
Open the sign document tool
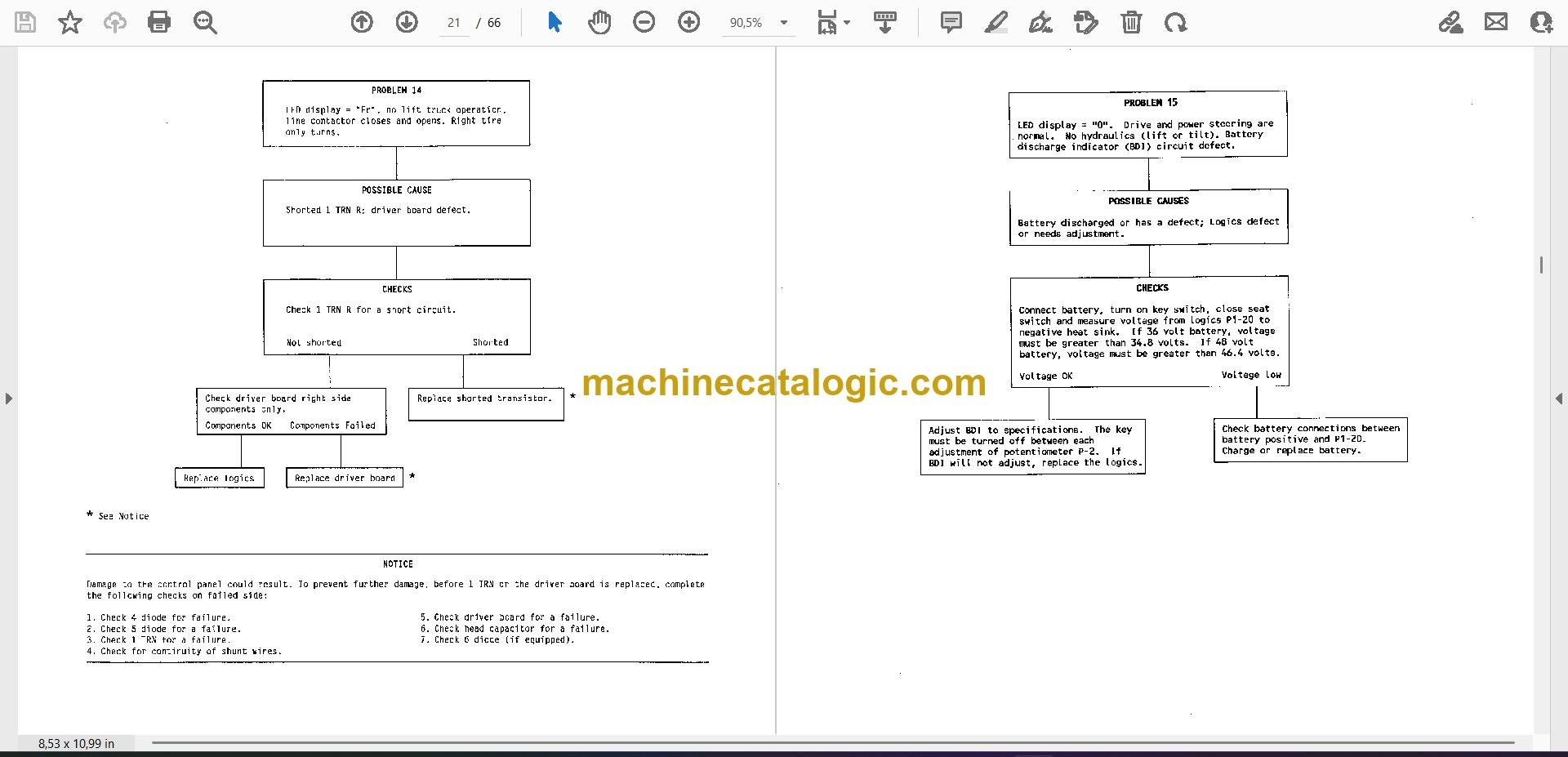[1040, 22]
